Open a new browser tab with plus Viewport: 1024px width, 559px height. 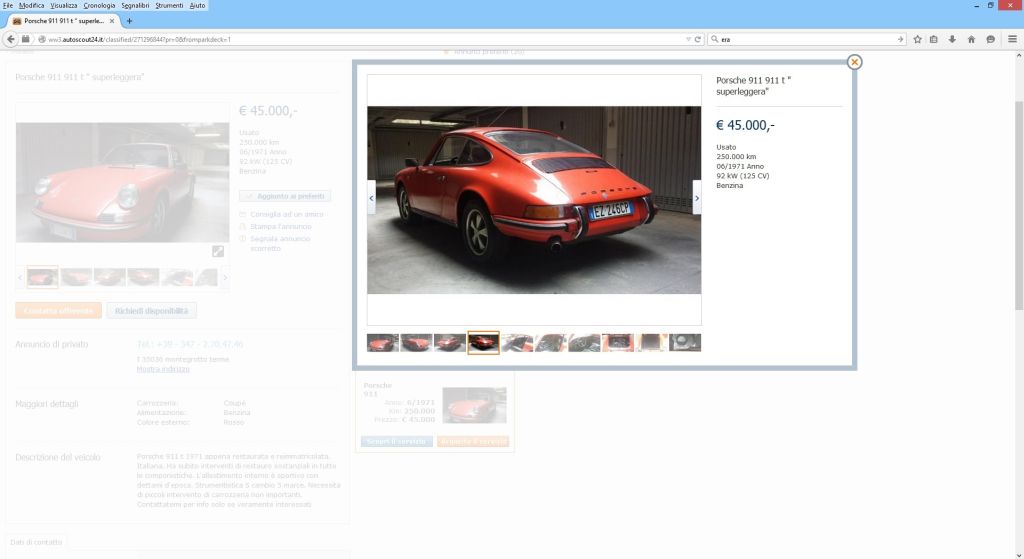pos(129,21)
